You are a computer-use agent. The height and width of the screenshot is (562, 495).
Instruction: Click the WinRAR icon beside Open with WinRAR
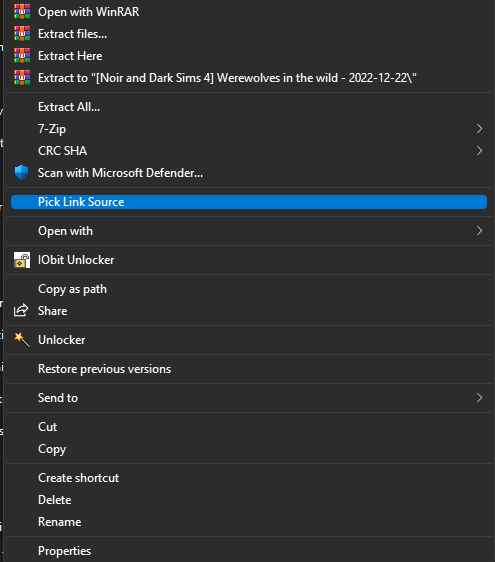22,11
